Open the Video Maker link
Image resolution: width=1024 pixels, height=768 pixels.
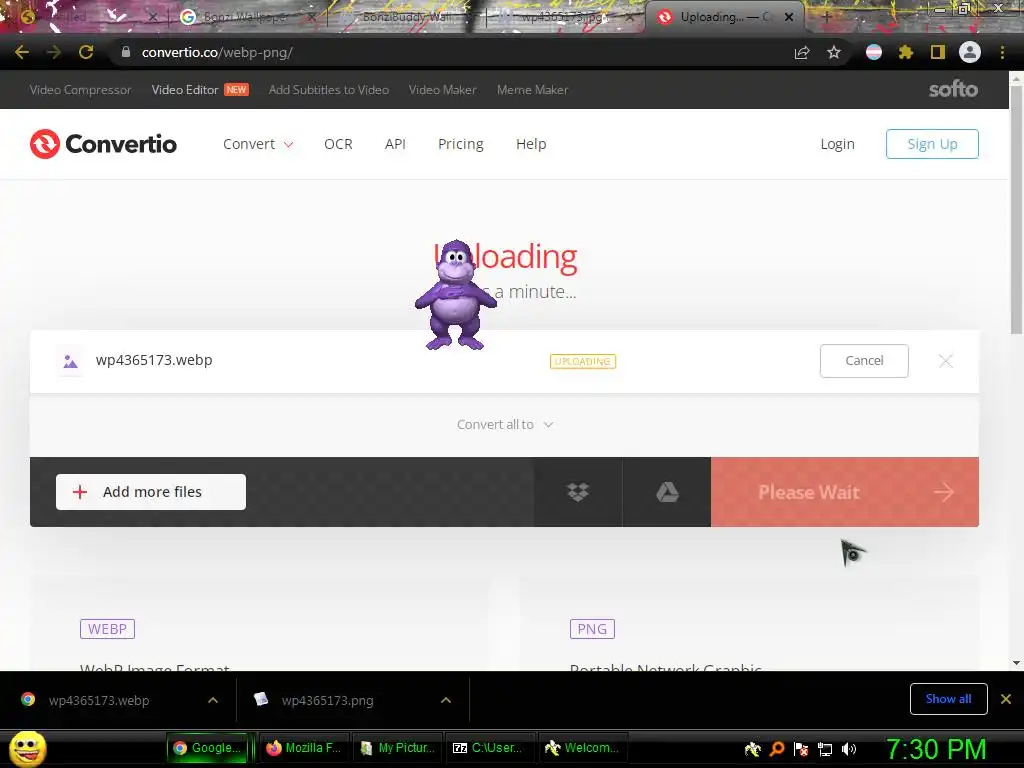point(442,89)
